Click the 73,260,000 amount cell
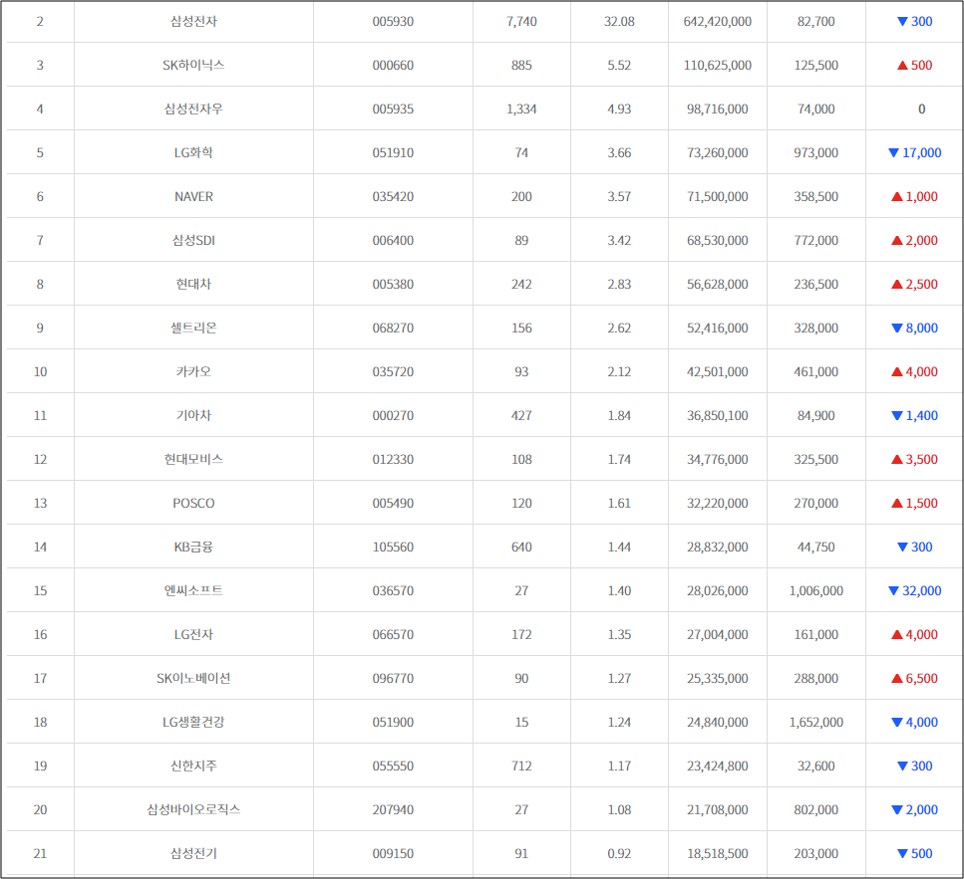Image resolution: width=964 pixels, height=879 pixels. click(717, 152)
